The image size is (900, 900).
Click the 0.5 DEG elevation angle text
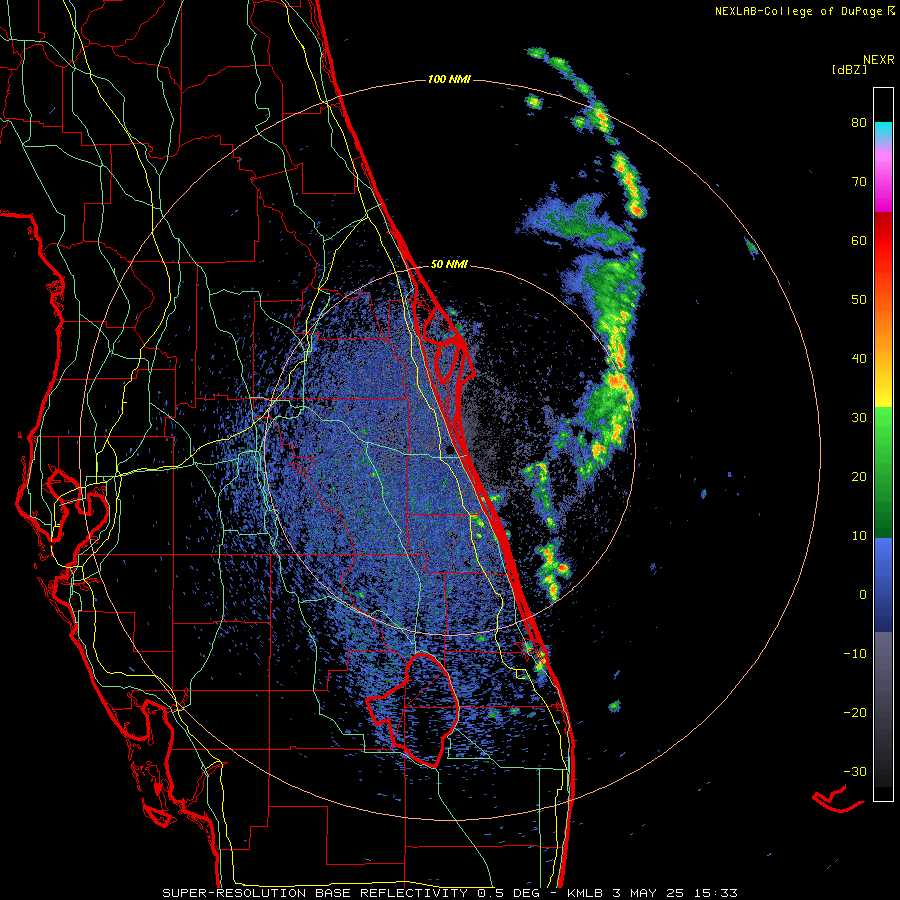click(x=510, y=893)
